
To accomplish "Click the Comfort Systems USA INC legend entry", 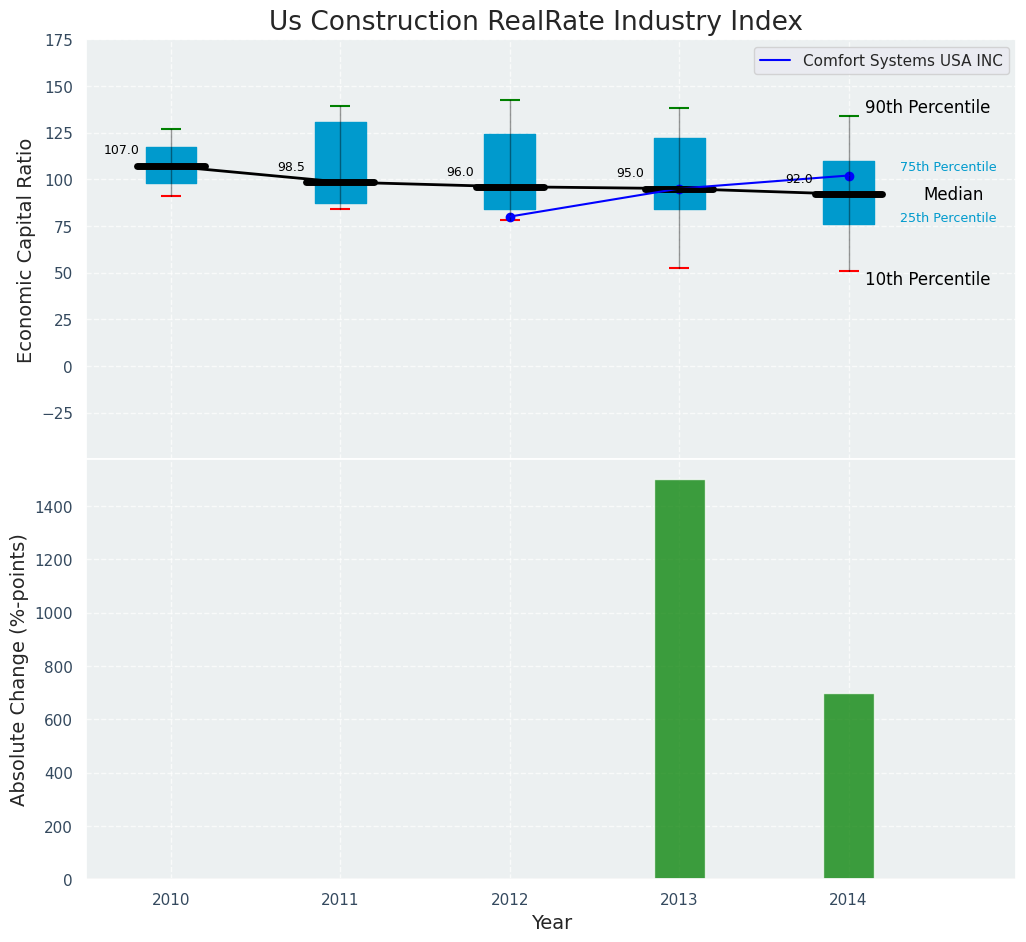I will coord(902,61).
